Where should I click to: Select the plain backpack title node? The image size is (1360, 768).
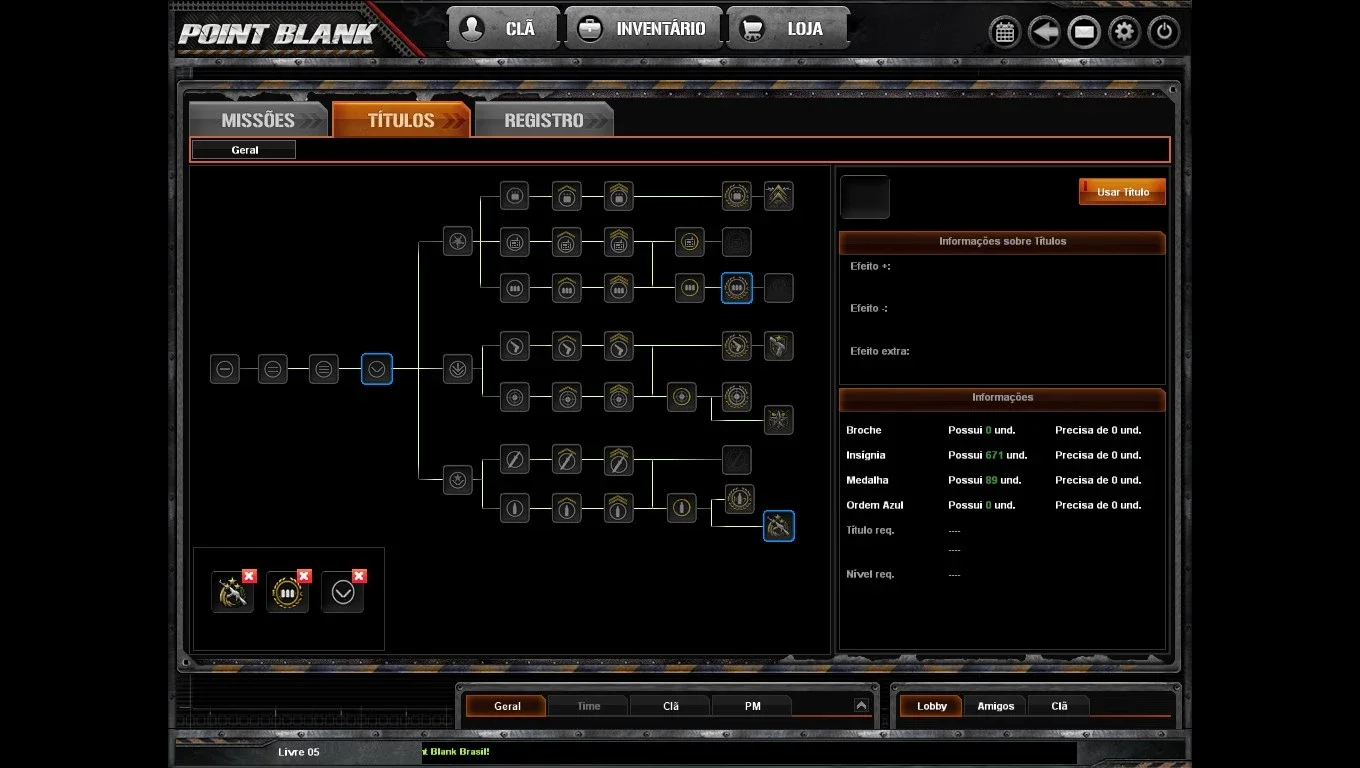coord(514,196)
